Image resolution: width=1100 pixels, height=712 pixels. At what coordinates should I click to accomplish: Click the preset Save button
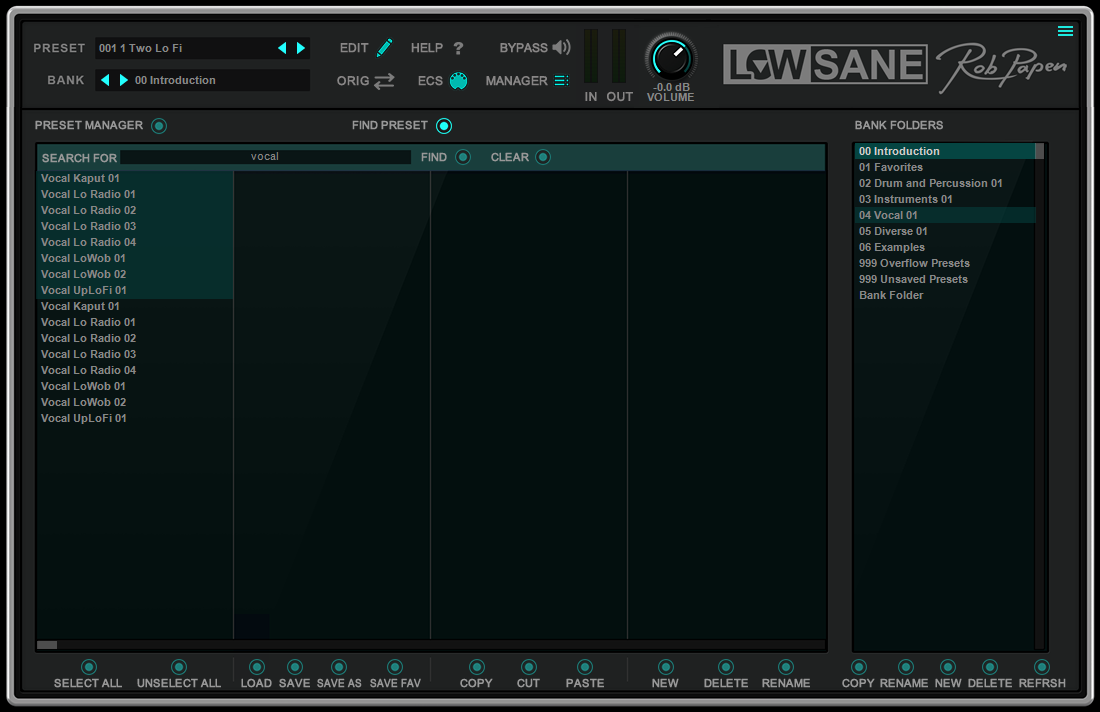[x=295, y=666]
